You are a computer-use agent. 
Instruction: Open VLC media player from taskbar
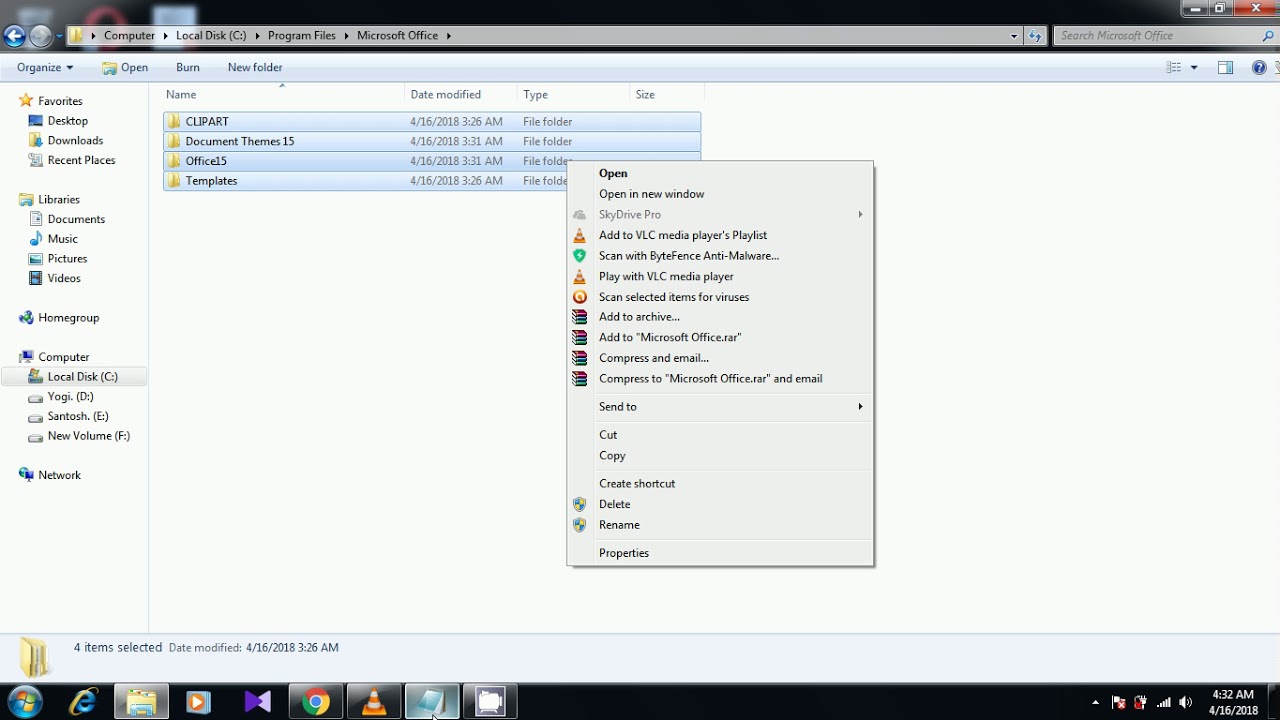[374, 702]
